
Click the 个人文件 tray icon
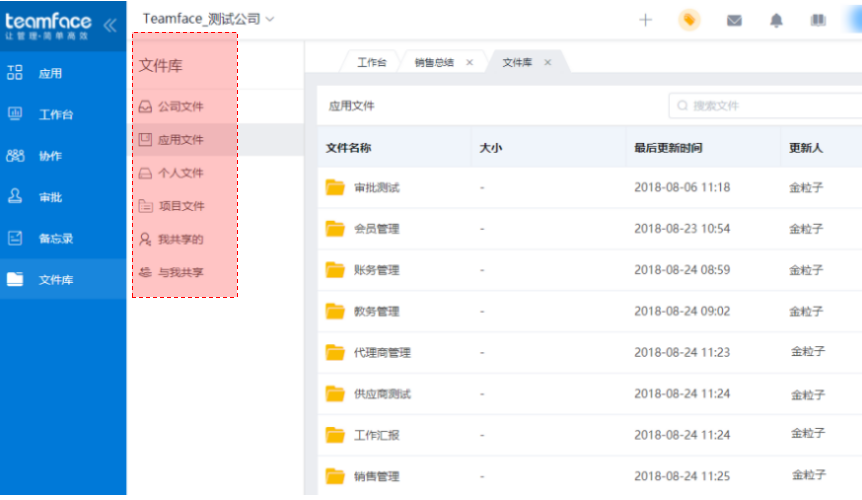145,173
